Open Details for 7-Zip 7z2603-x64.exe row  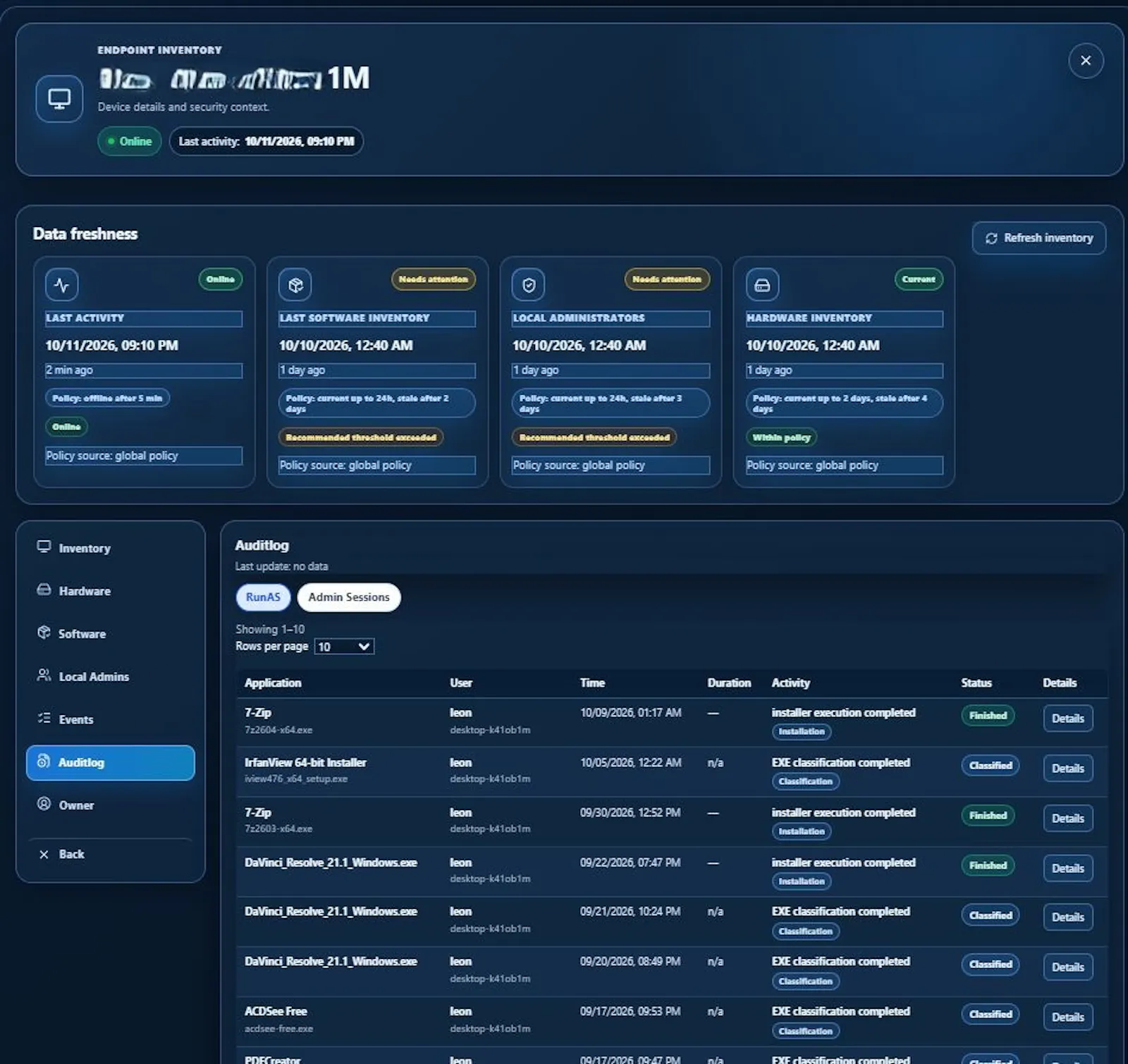pos(1068,819)
